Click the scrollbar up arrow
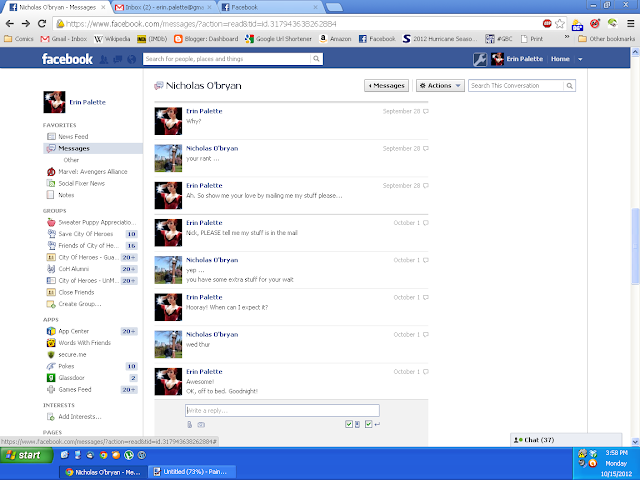The image size is (640, 480). [635, 52]
